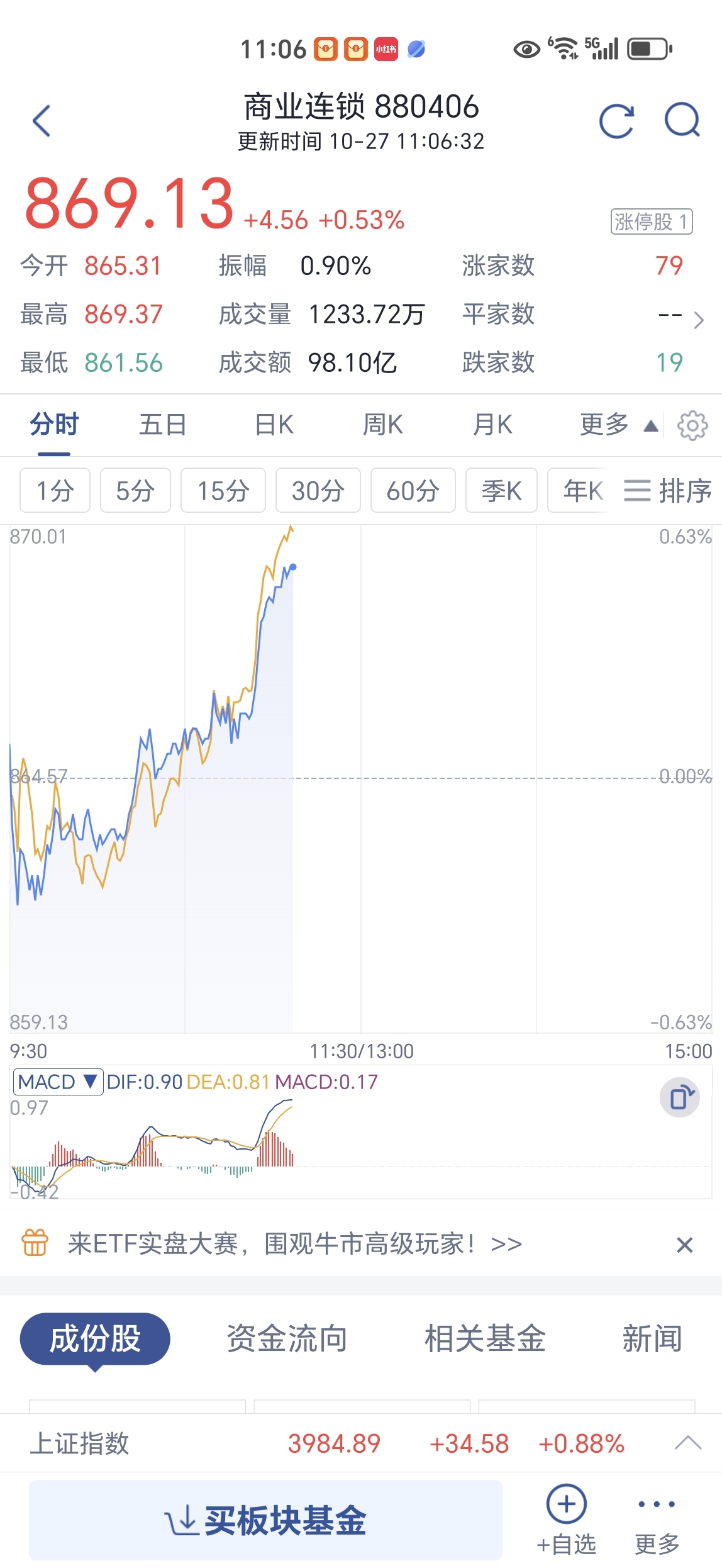Tap the back arrow icon
Image resolution: width=722 pixels, height=1568 pixels.
point(42,121)
